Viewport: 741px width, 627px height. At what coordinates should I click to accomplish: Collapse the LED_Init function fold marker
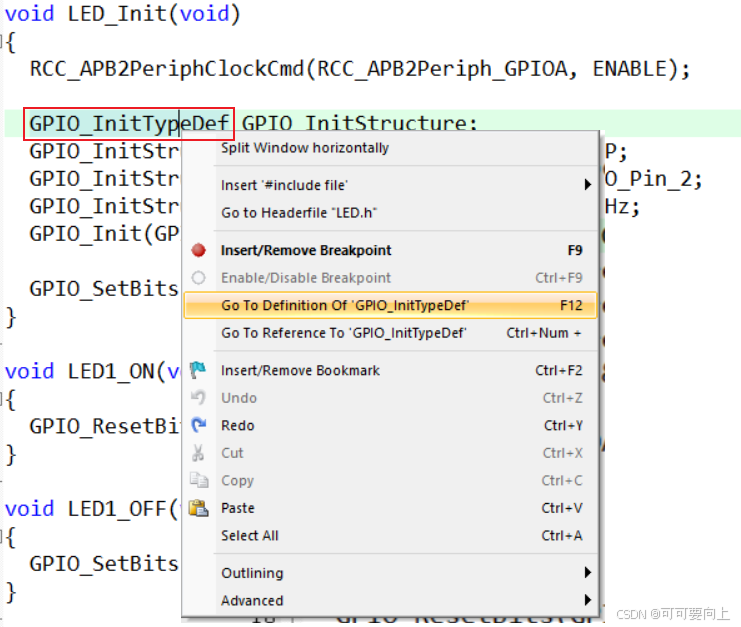tap(2, 42)
